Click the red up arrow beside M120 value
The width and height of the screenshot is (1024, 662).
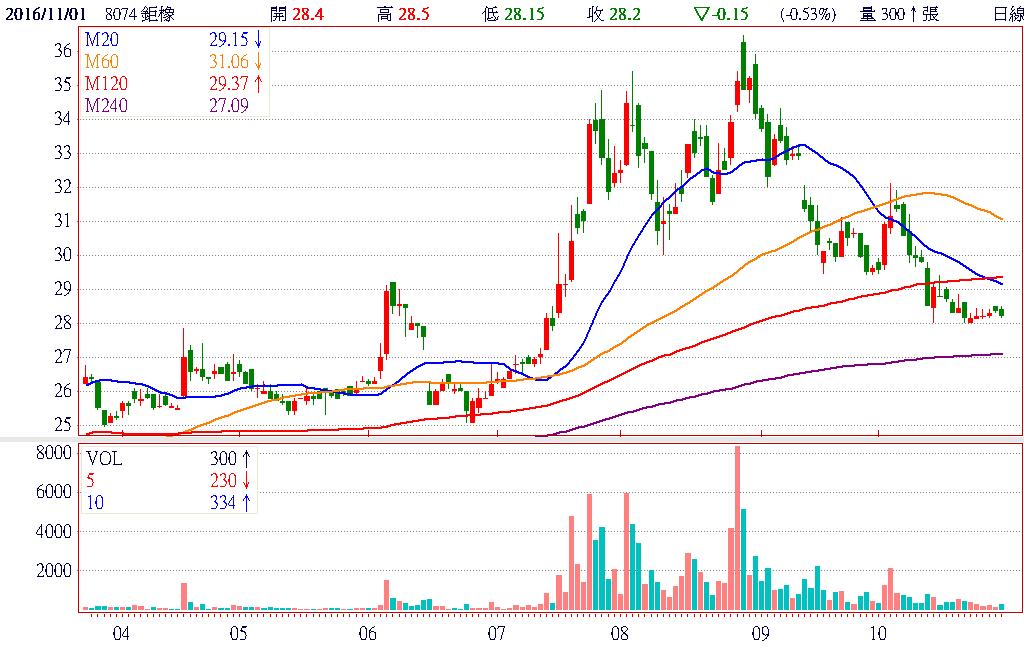coord(257,84)
